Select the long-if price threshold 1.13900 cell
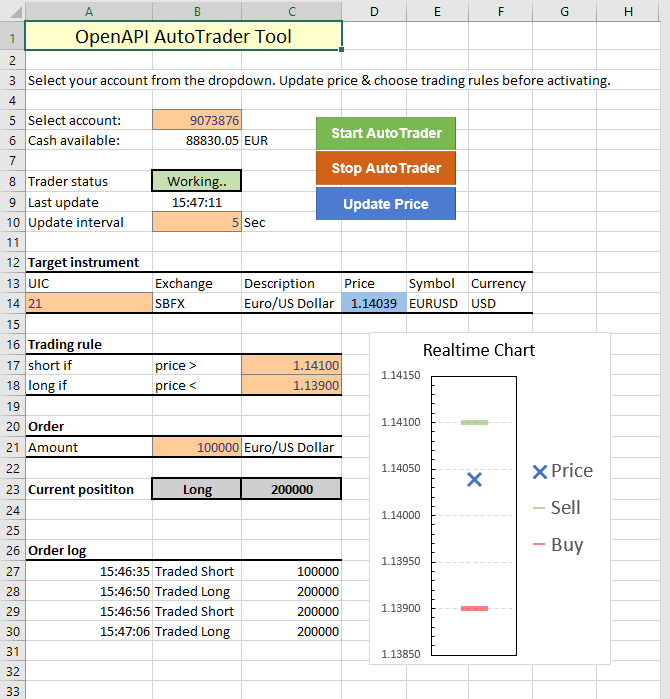The image size is (670, 699). coord(291,385)
